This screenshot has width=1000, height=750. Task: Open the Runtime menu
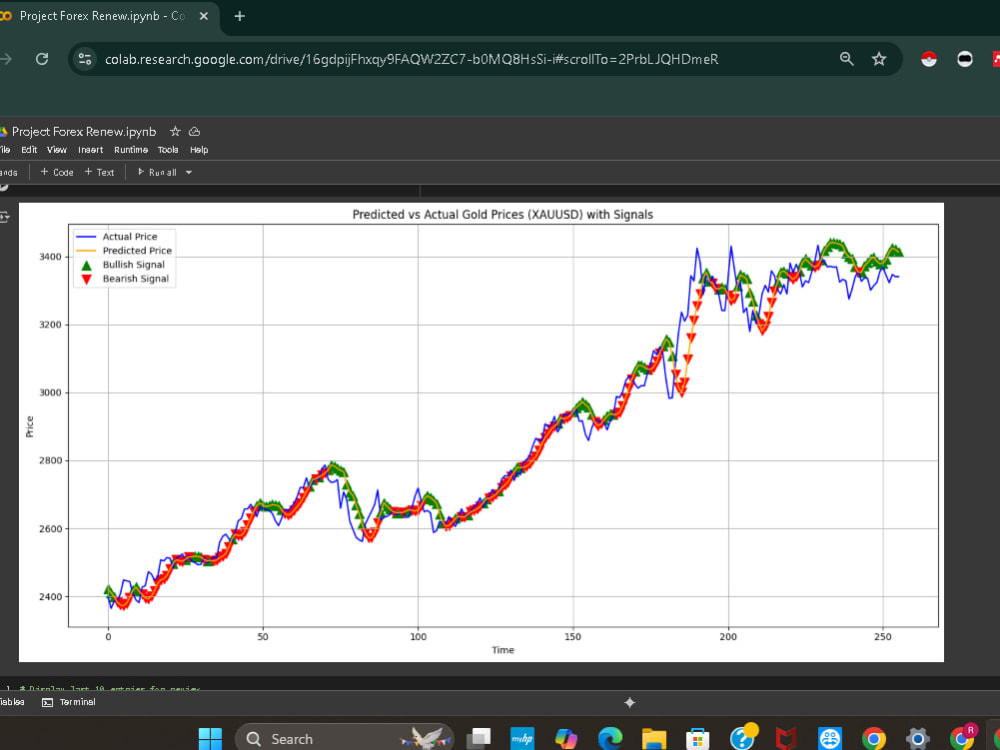pos(131,150)
